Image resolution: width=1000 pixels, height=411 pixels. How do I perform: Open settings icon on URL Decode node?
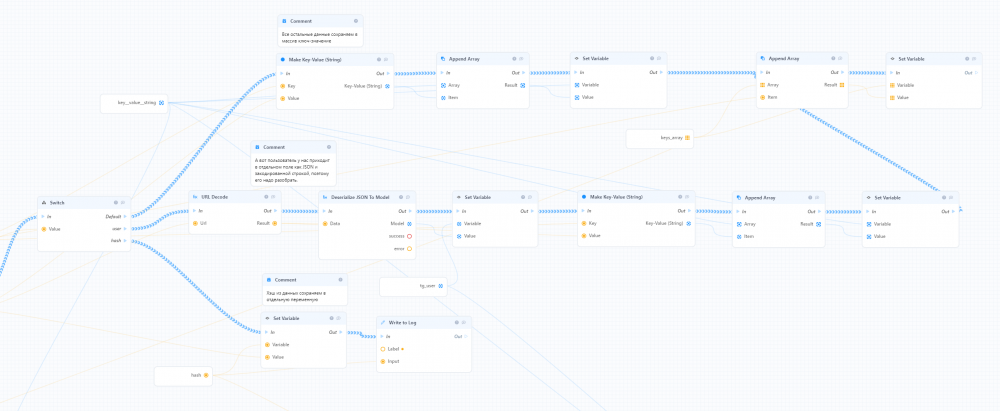(x=266, y=197)
